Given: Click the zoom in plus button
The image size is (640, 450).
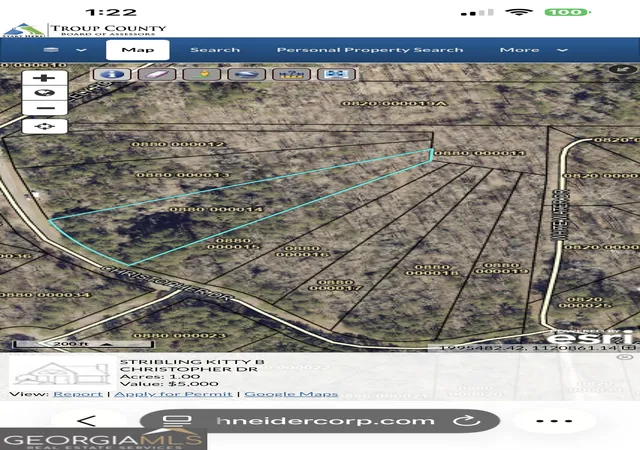Looking at the screenshot, I should pyautogui.click(x=44, y=78).
